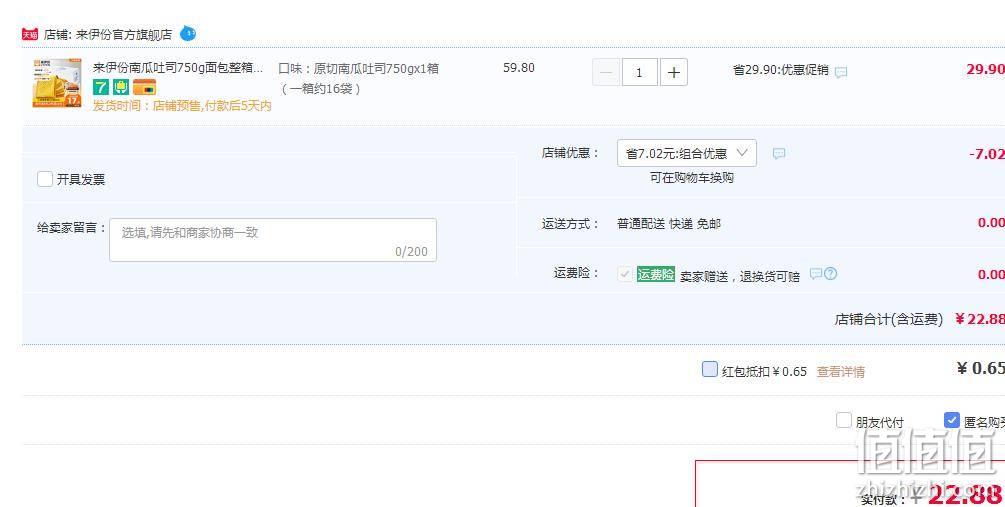Check the 朋友代付 friend-pay checkbox
Image resolution: width=1005 pixels, height=507 pixels.
[x=843, y=420]
